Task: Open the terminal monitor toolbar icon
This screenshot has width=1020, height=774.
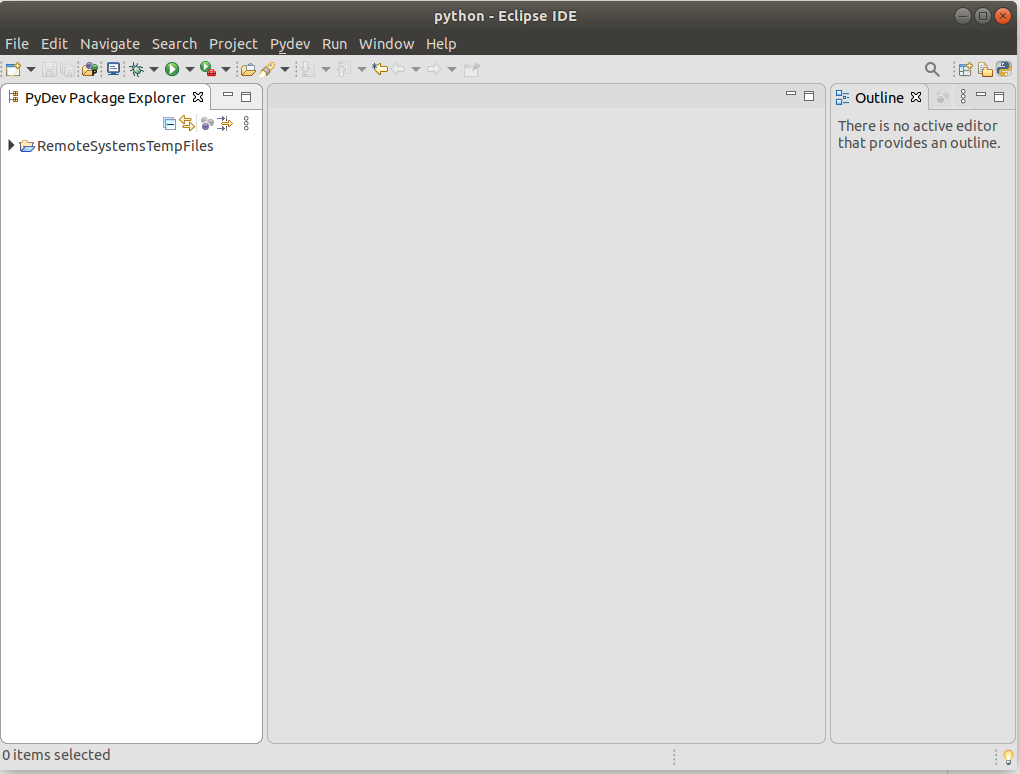Action: click(x=113, y=69)
